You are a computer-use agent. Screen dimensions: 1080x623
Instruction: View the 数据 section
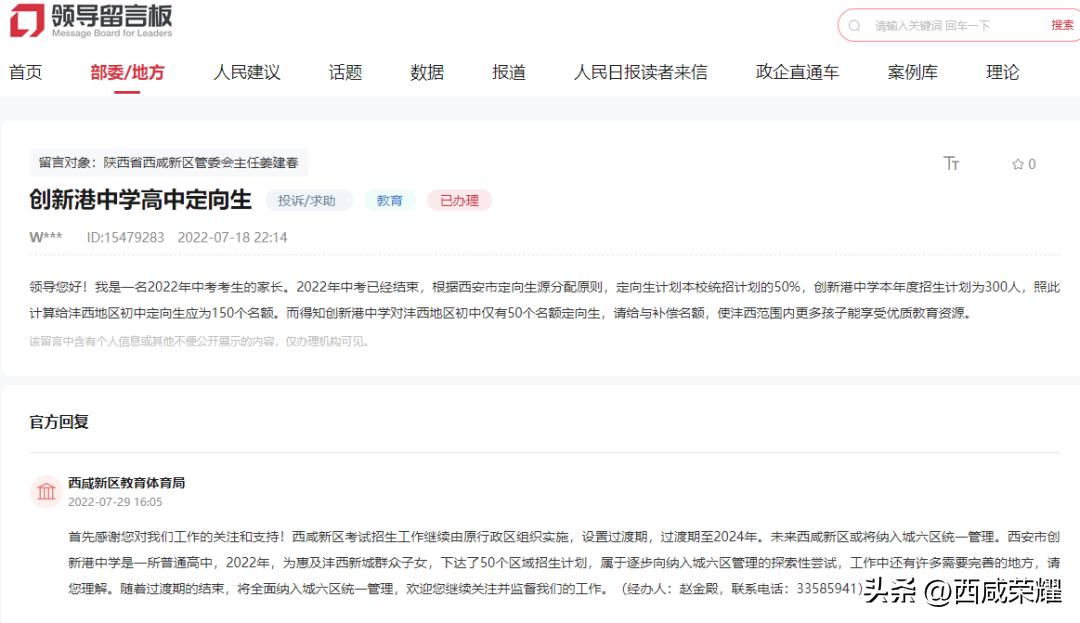(425, 71)
